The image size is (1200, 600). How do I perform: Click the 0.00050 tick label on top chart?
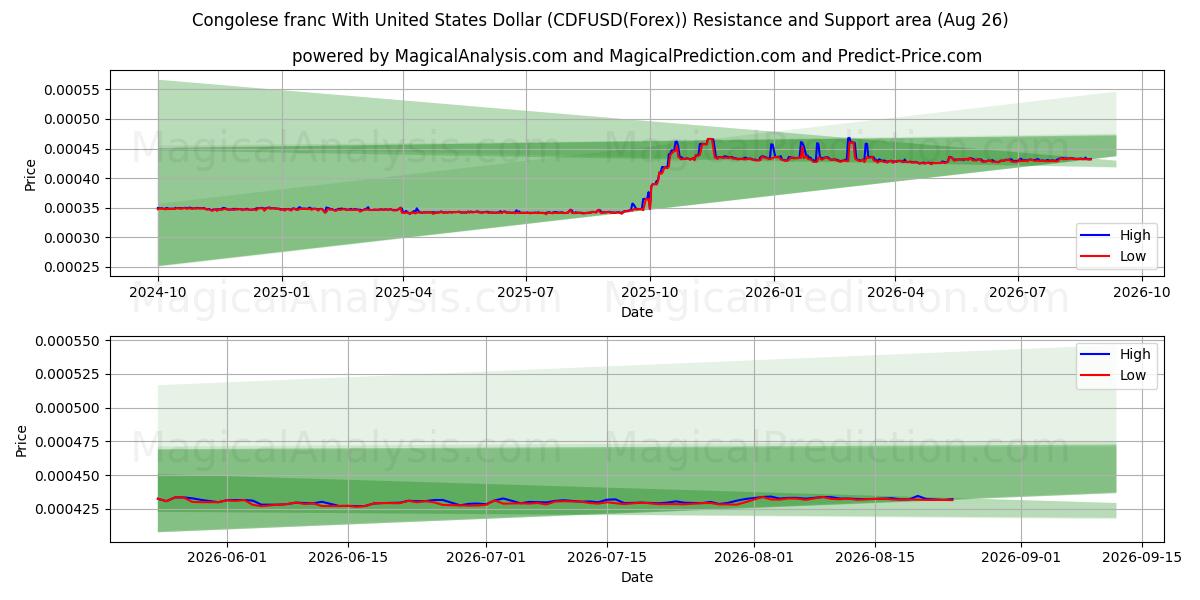coord(72,119)
